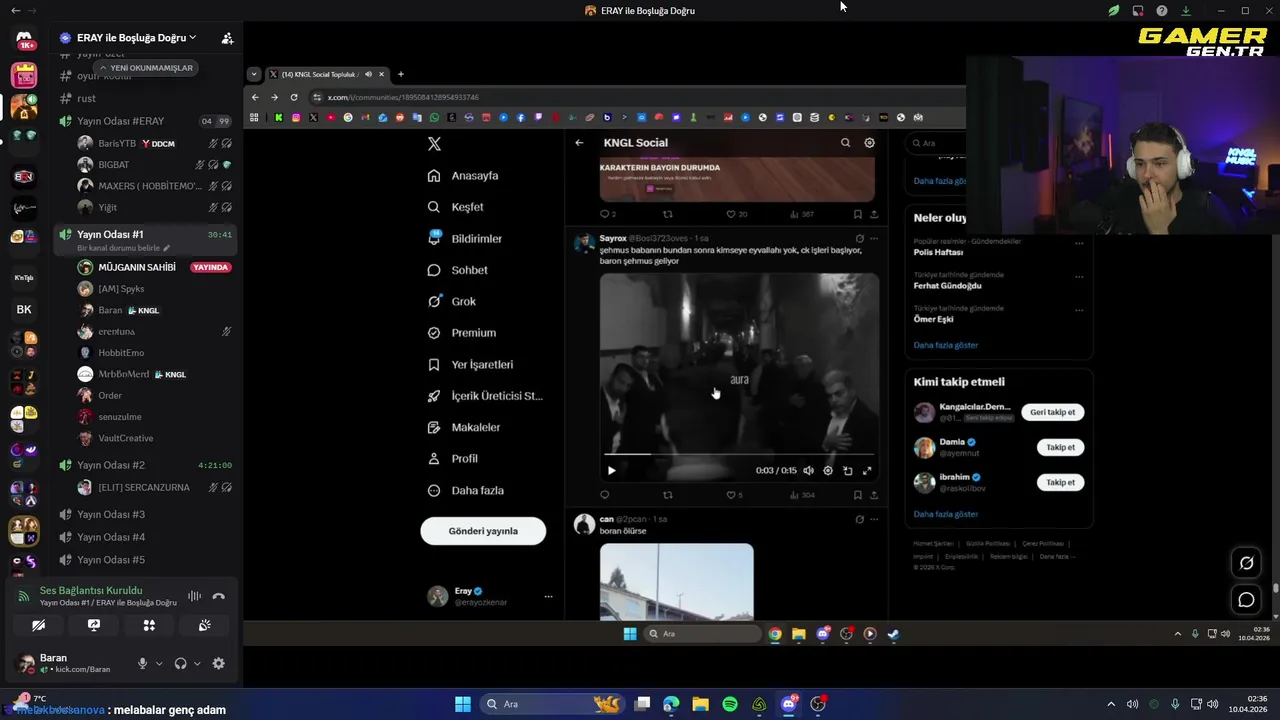
Task: Disconnect from voice call in Discord
Action: 218,596
